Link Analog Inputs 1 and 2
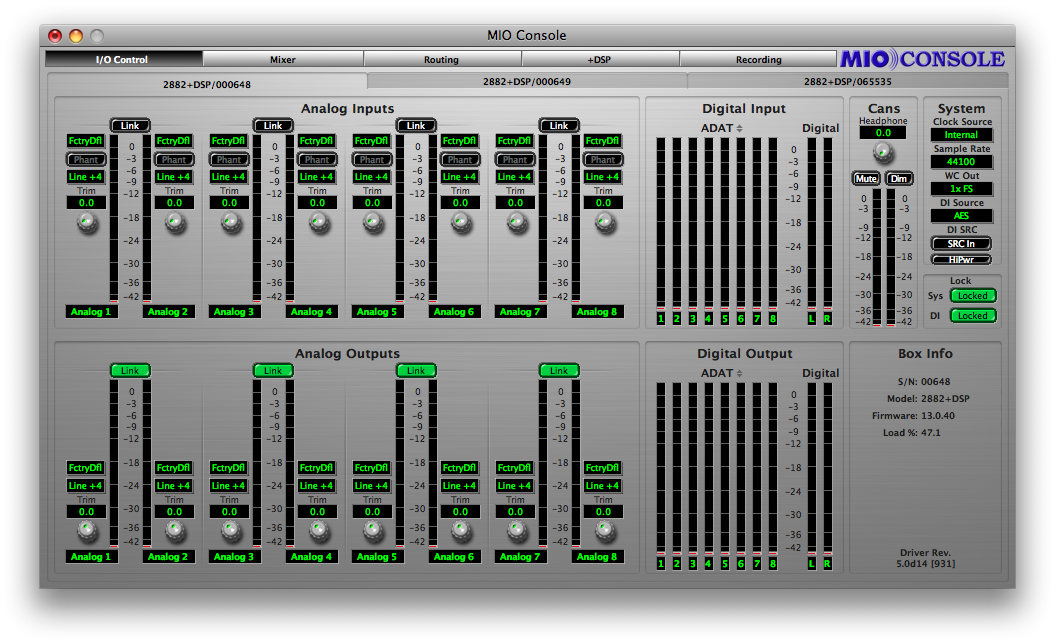 pyautogui.click(x=130, y=125)
